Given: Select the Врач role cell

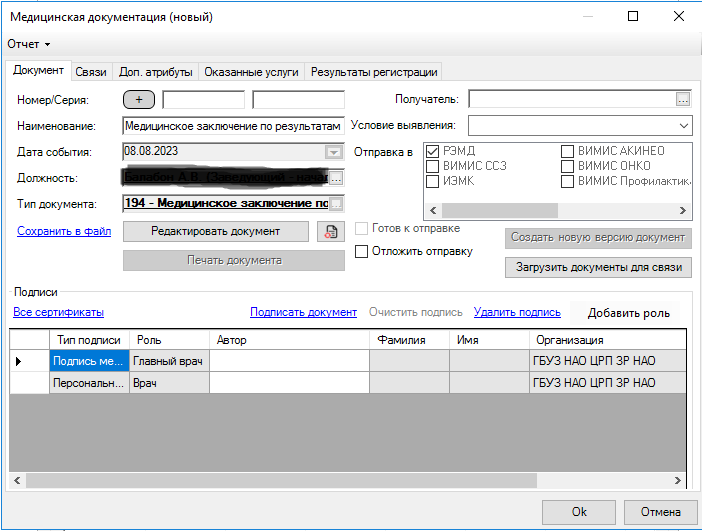Looking at the screenshot, I should (x=169, y=383).
